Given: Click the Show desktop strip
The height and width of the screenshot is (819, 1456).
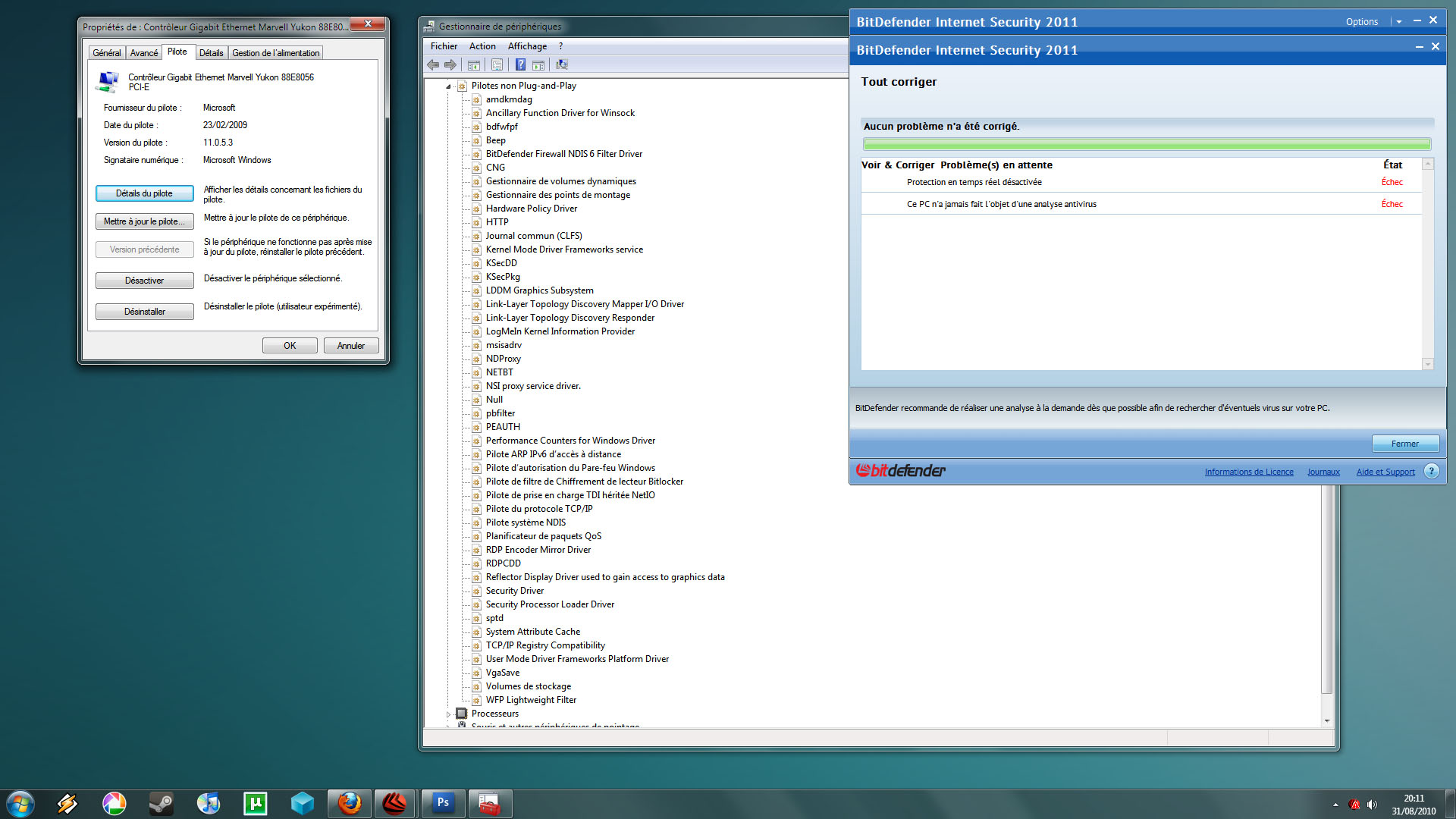Looking at the screenshot, I should click(1450, 804).
